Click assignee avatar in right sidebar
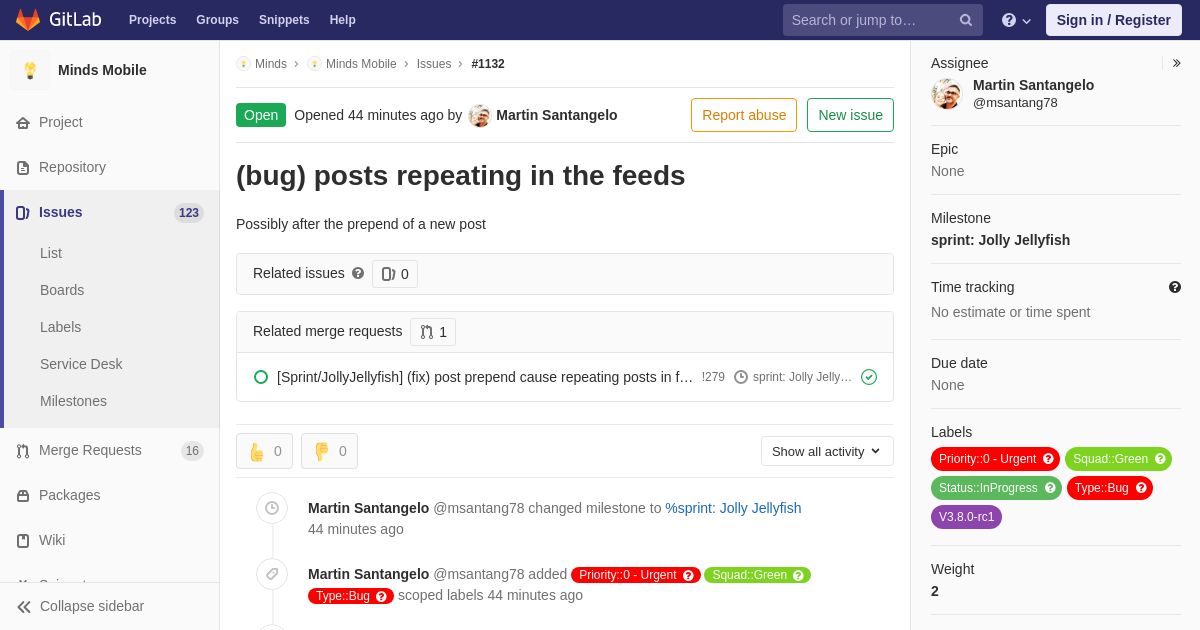 point(947,94)
